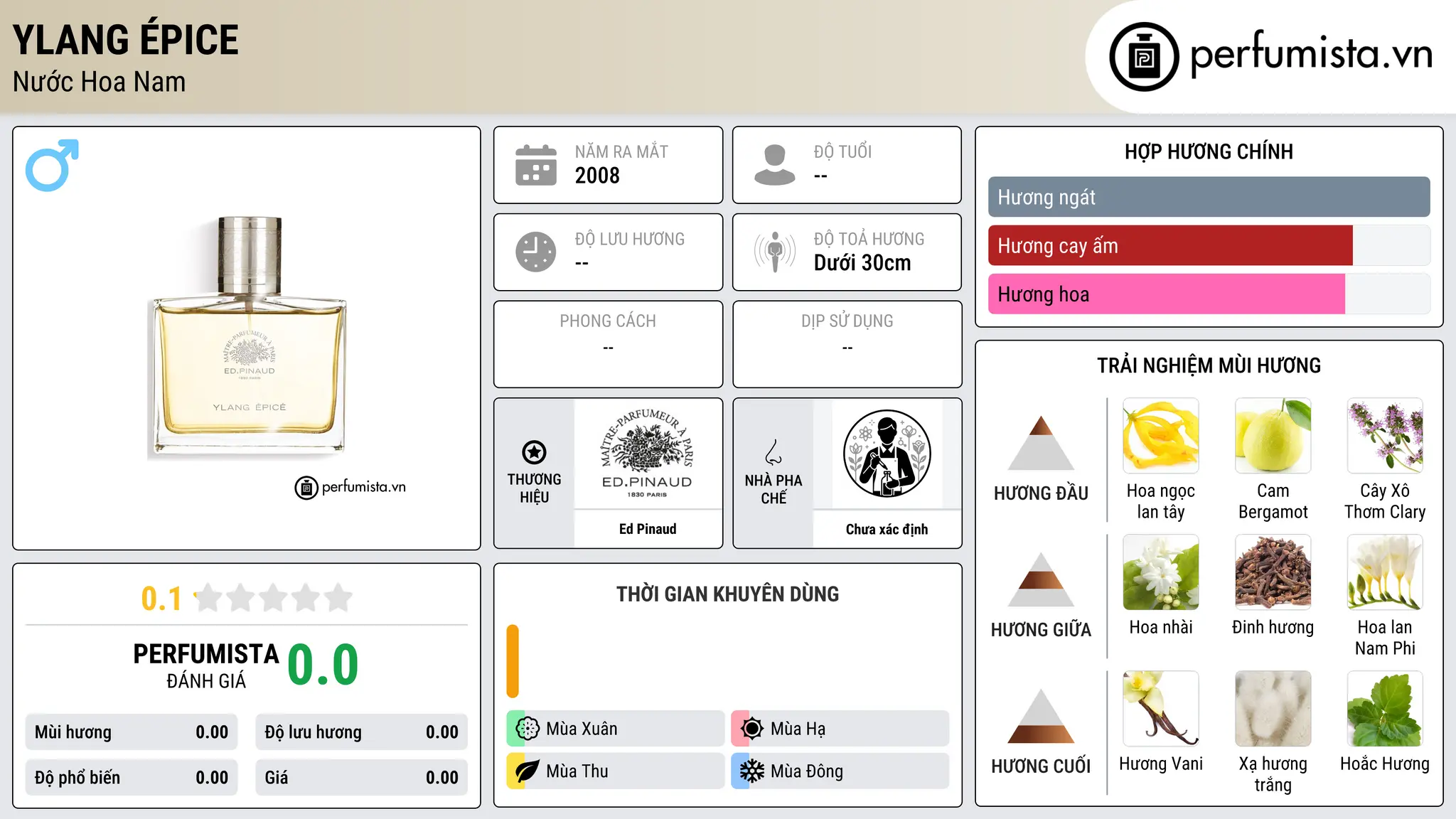Select the Mùa Hạ season row

point(840,729)
